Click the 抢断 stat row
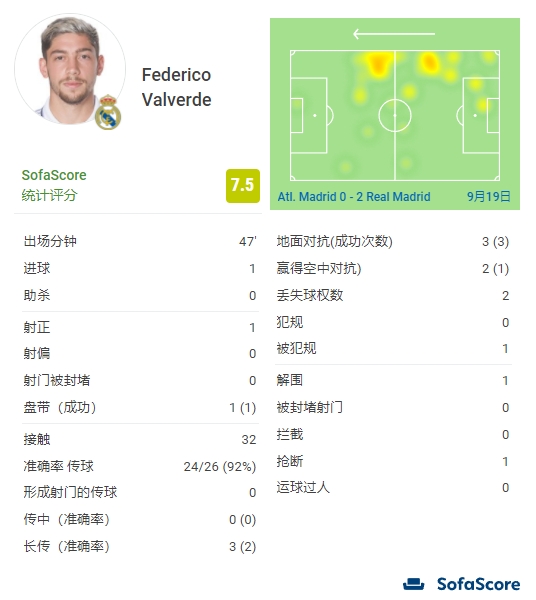 (x=393, y=461)
